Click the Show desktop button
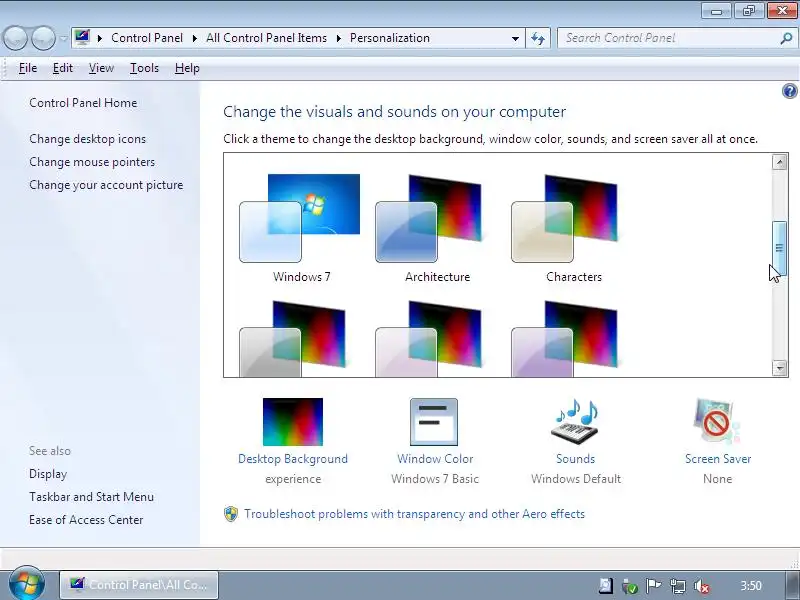The image size is (800, 600). click(792, 585)
